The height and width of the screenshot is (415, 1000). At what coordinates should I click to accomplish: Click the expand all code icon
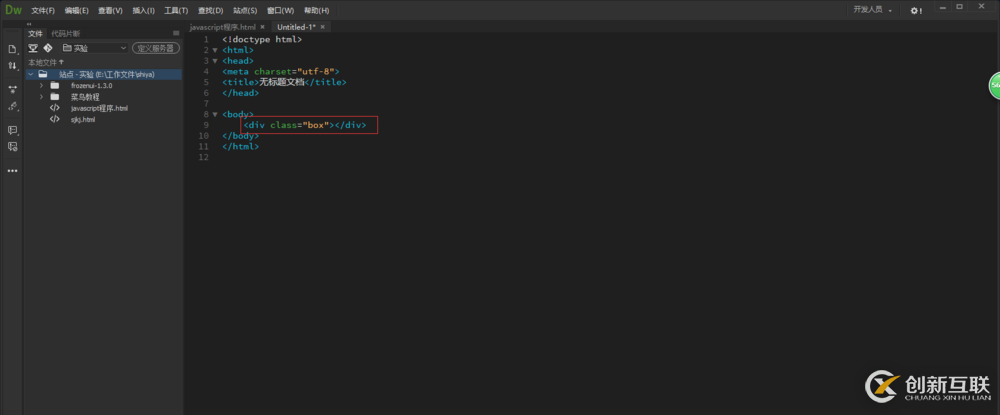[13, 89]
